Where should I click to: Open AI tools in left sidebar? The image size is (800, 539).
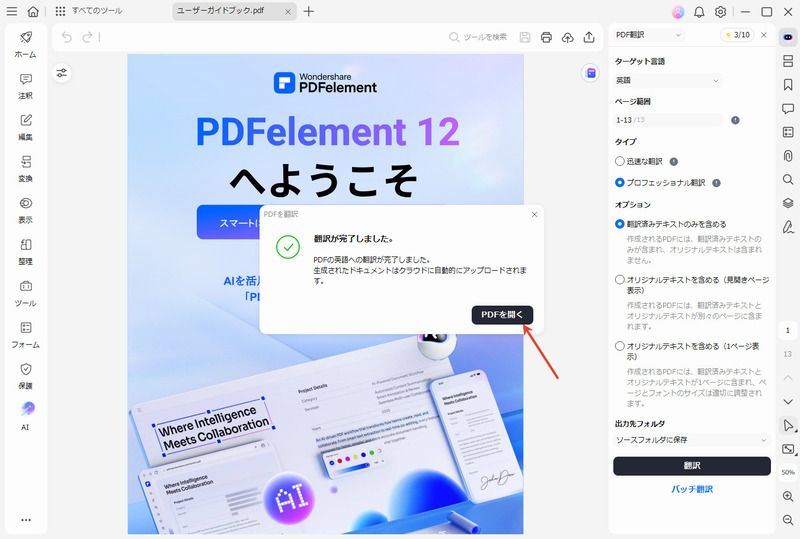coord(26,416)
